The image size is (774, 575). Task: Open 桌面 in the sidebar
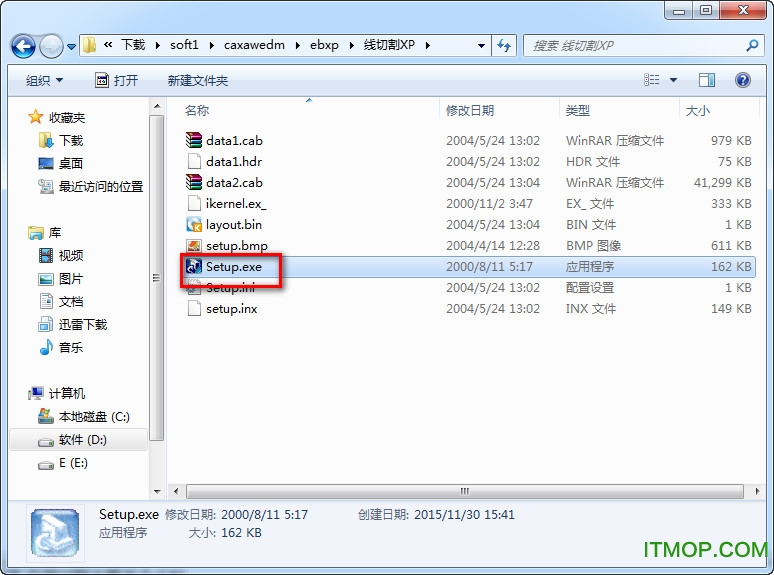coord(61,163)
